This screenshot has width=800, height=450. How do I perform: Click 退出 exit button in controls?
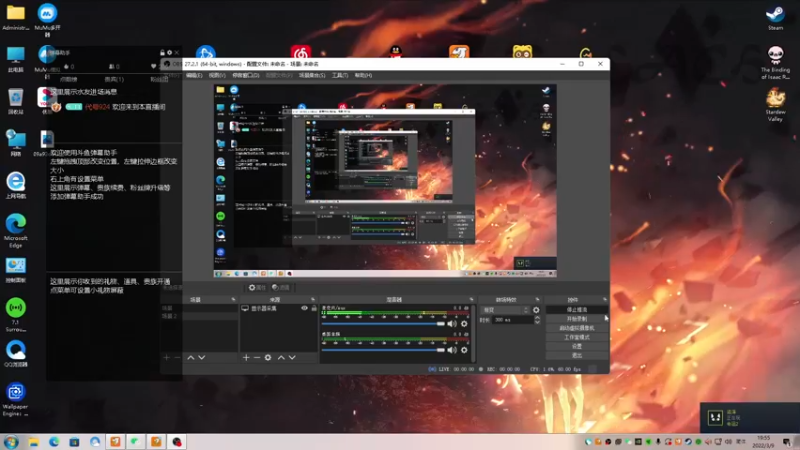pyautogui.click(x=577, y=355)
